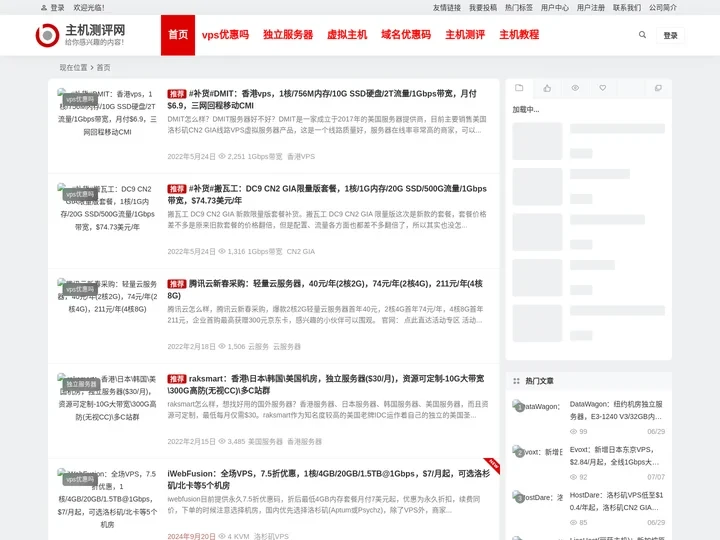The image size is (720, 540).
Task: Click the raksmart article thumbnail
Action: (107, 398)
